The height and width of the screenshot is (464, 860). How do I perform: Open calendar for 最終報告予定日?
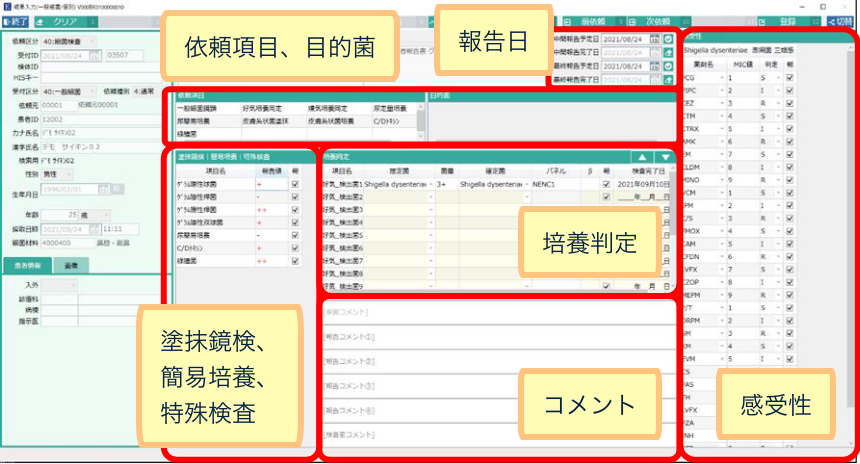(x=656, y=66)
